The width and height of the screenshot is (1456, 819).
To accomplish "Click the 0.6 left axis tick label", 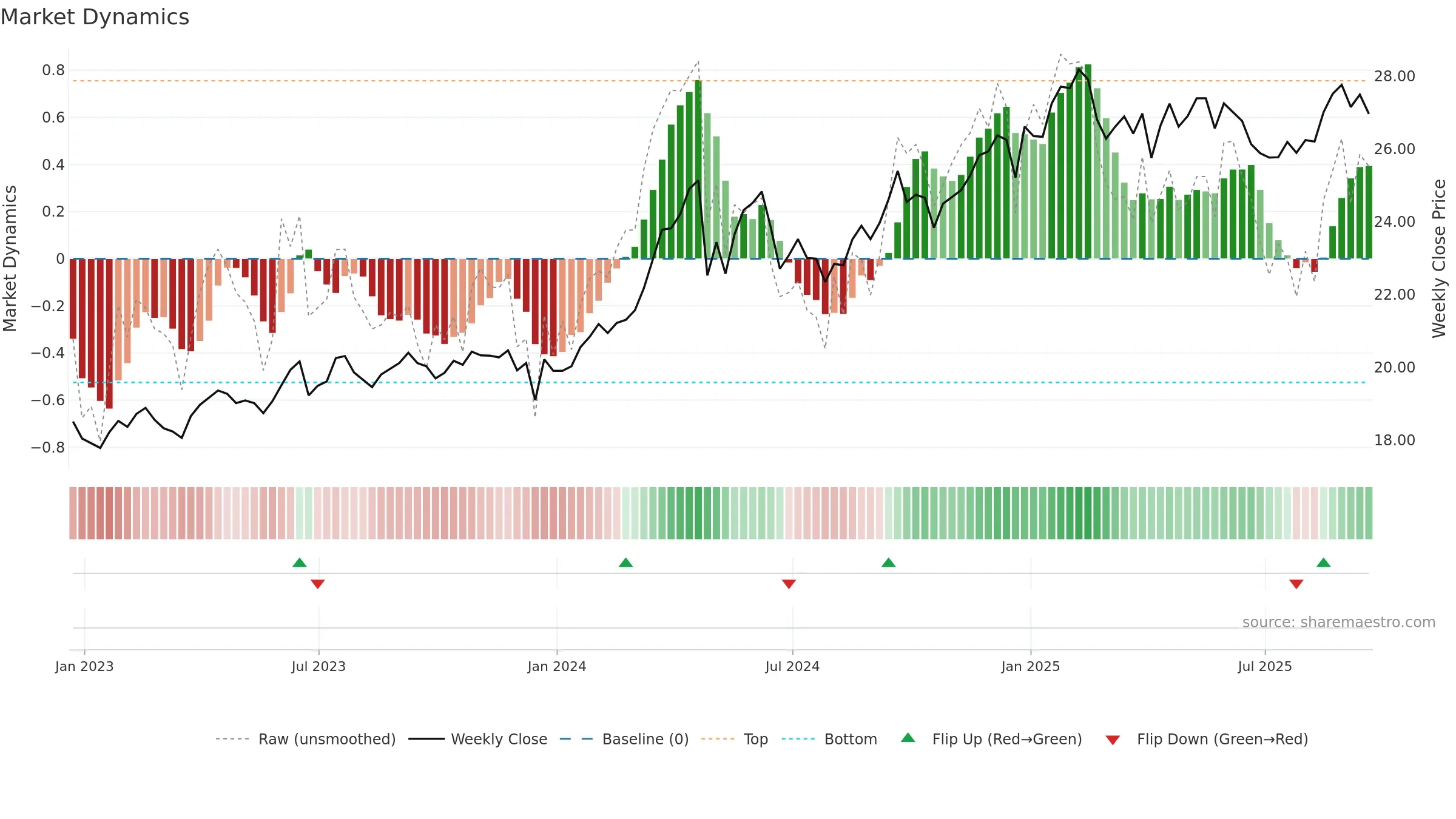I will [x=53, y=118].
